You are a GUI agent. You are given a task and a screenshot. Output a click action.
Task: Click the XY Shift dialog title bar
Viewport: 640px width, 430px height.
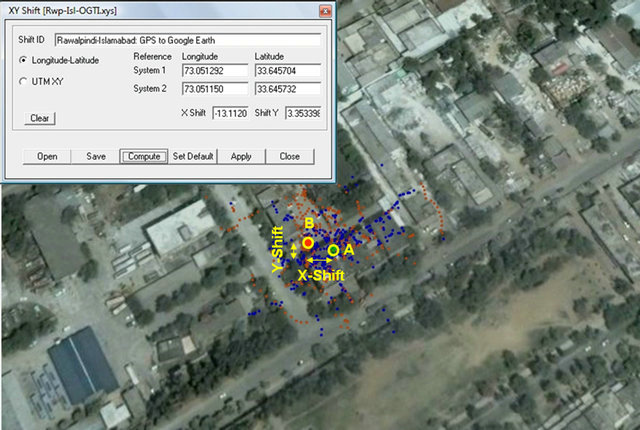(150, 10)
